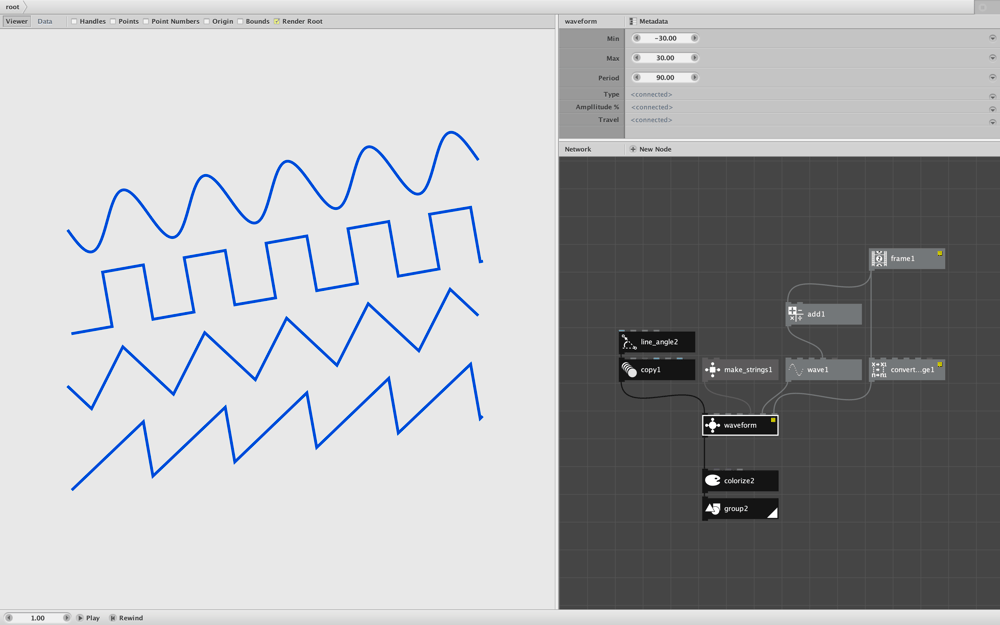Screen dimensions: 1000x625
Task: Decrease the Period value with left arrow
Action: [x=636, y=78]
